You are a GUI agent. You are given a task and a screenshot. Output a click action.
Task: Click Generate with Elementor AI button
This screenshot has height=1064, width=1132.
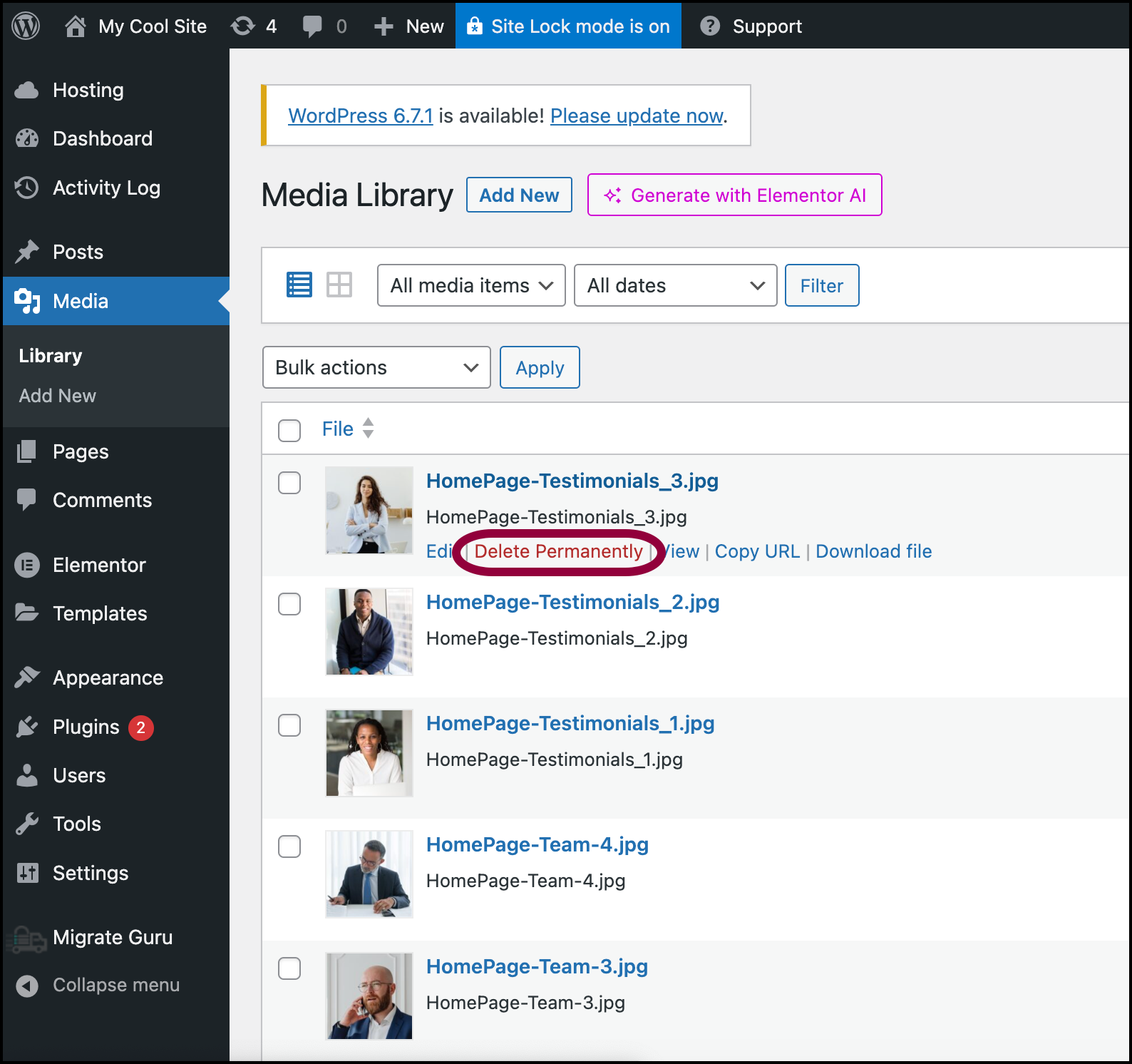(734, 195)
